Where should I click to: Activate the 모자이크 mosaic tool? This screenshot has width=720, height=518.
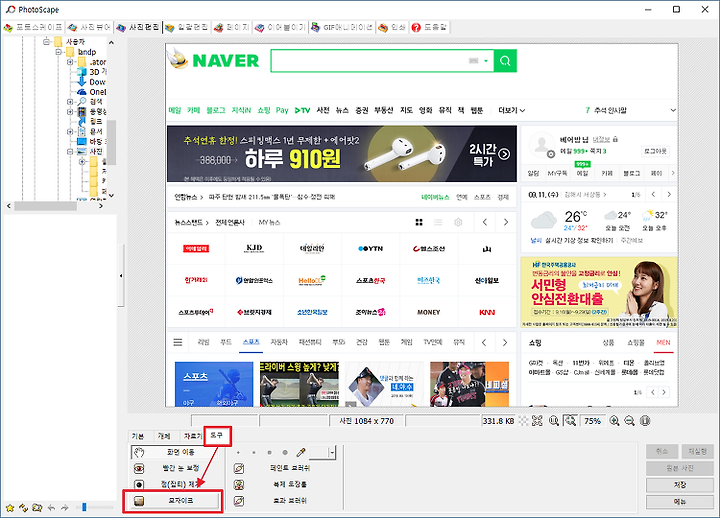(174, 501)
